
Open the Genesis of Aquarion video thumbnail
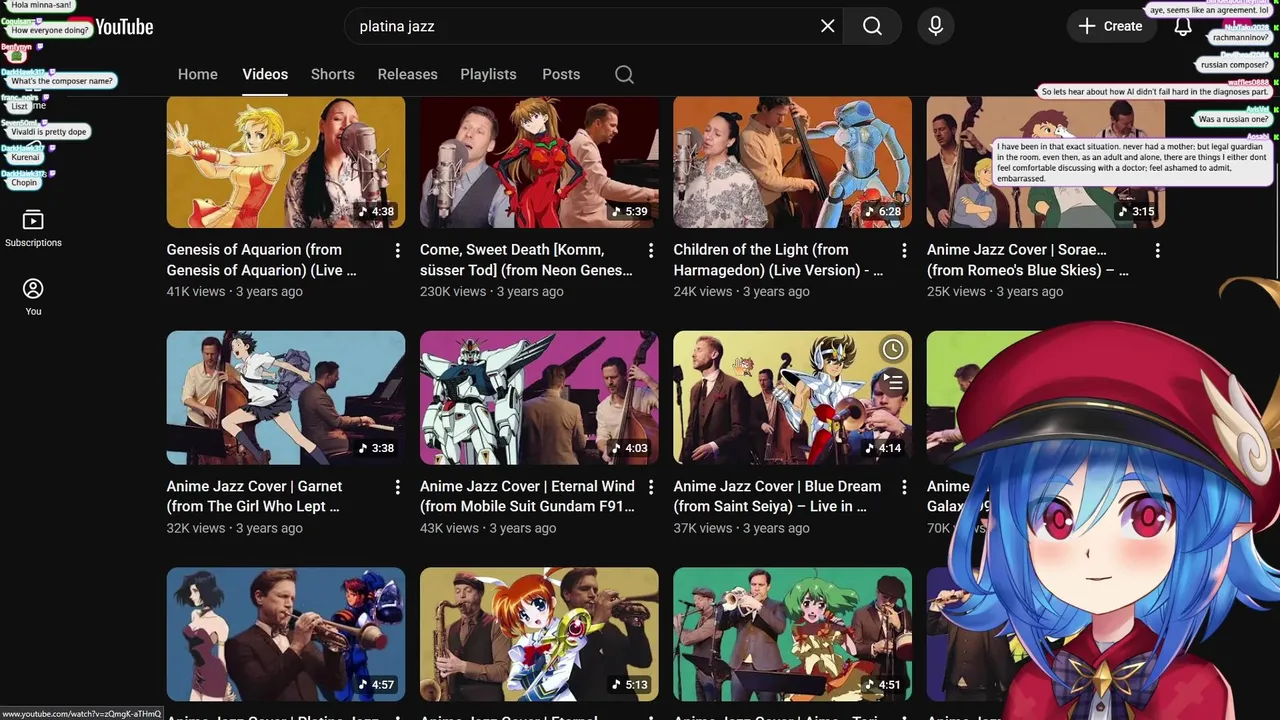(286, 162)
